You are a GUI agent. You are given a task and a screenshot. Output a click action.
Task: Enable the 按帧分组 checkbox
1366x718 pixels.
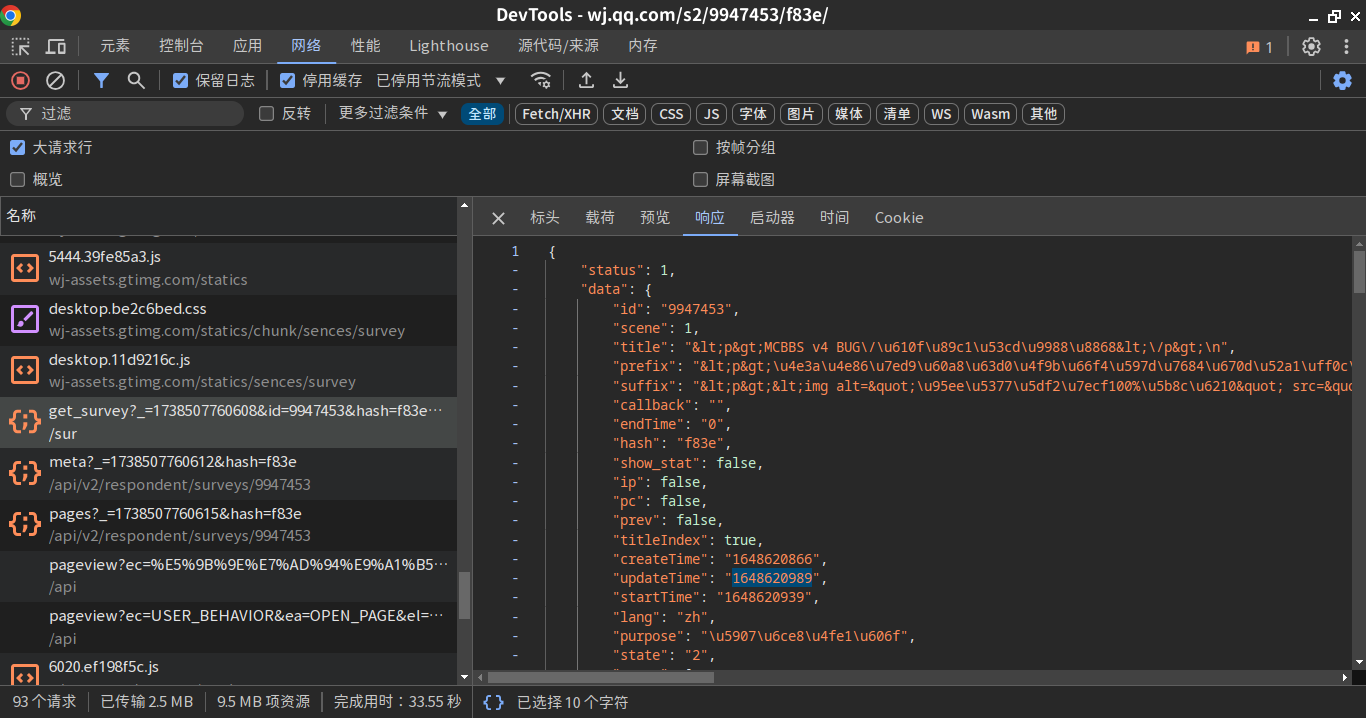[700, 147]
